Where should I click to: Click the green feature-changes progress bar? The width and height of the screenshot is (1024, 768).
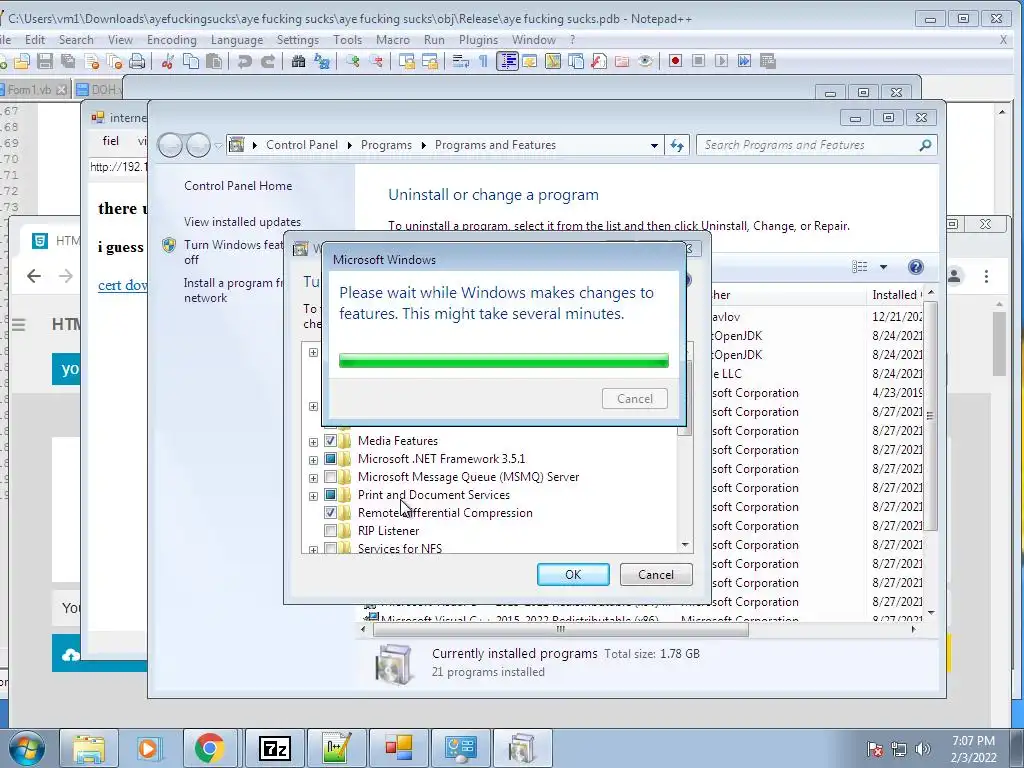pos(504,360)
